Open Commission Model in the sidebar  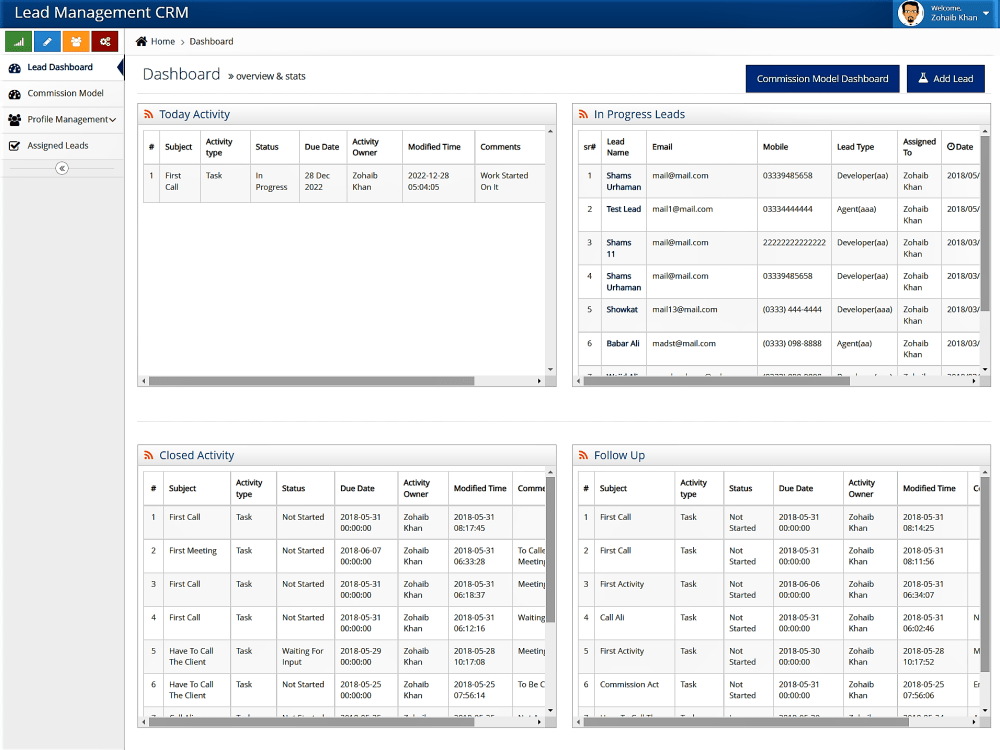click(62, 94)
